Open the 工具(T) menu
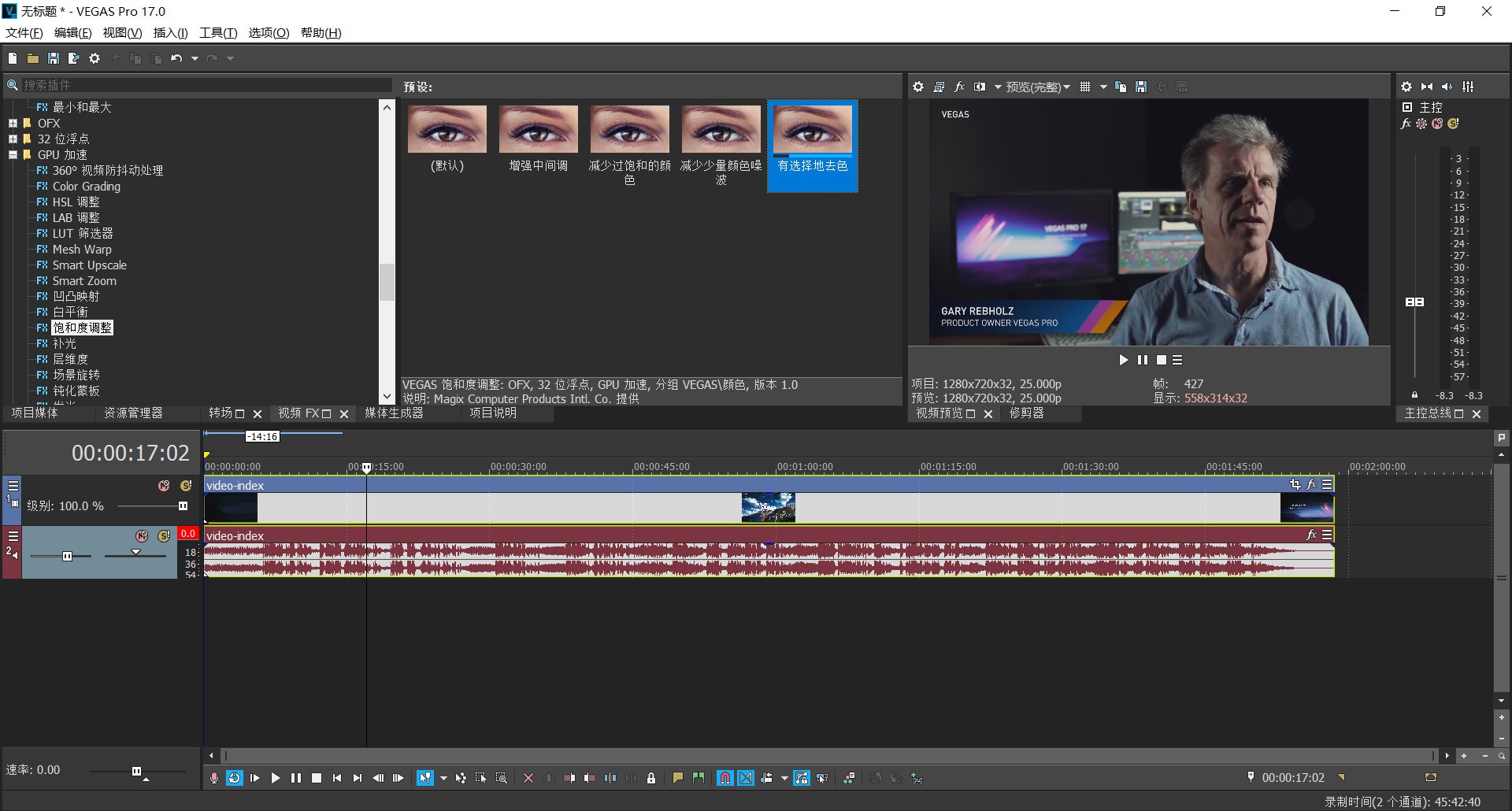 pyautogui.click(x=217, y=33)
